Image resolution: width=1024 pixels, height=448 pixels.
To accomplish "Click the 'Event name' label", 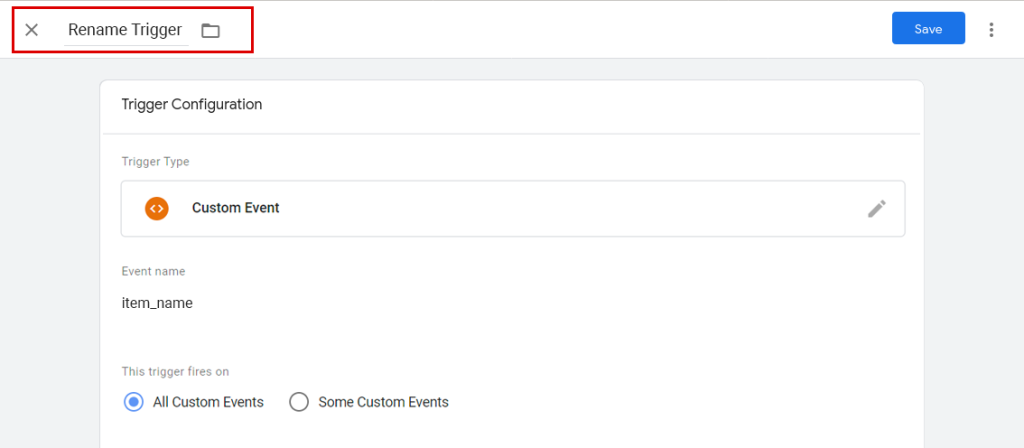I will point(153,271).
